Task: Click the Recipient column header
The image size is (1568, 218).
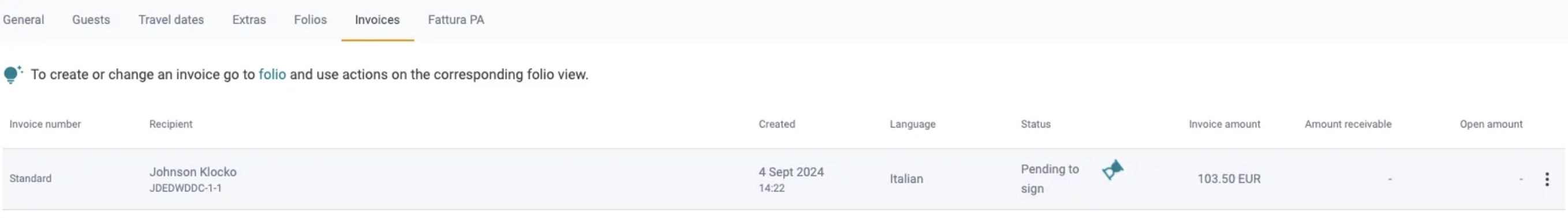Action: point(171,124)
